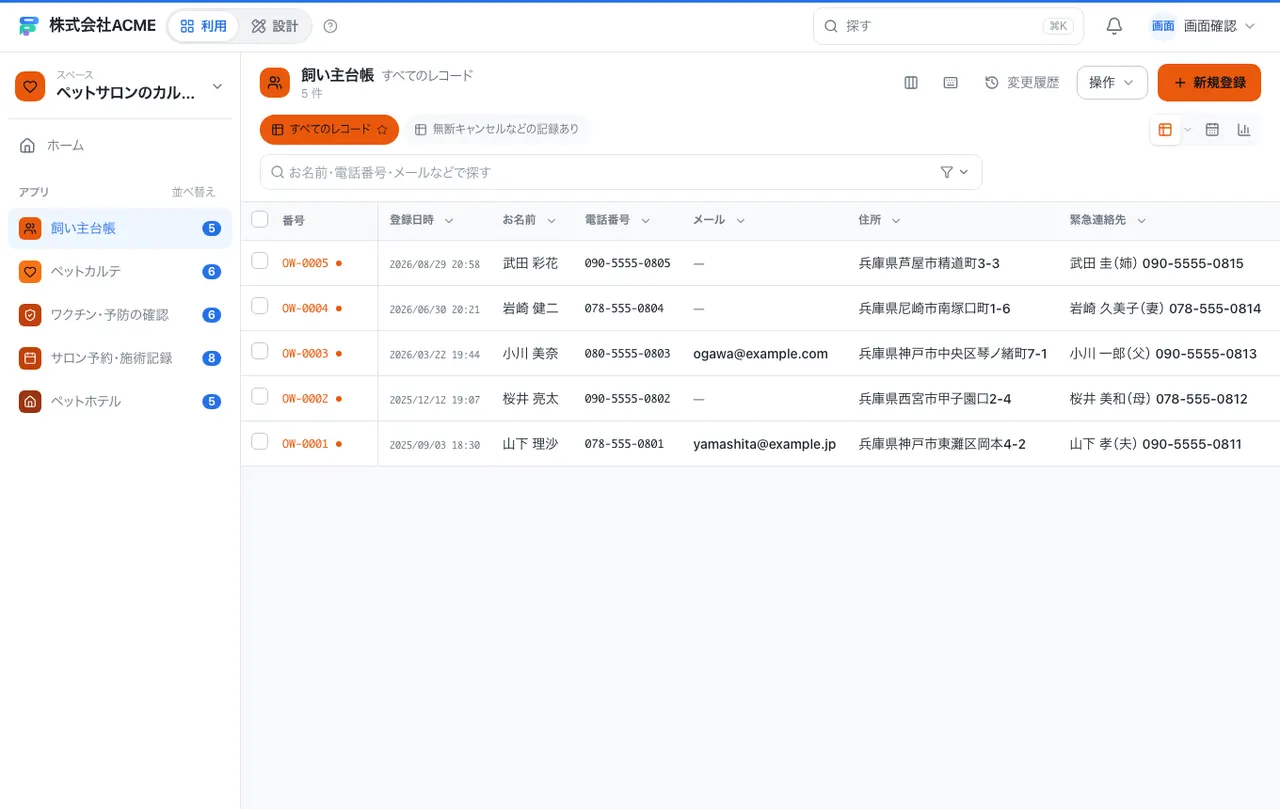The height and width of the screenshot is (809, 1280).
Task: Favorite the すべてのレコード view star
Action: [x=382, y=129]
